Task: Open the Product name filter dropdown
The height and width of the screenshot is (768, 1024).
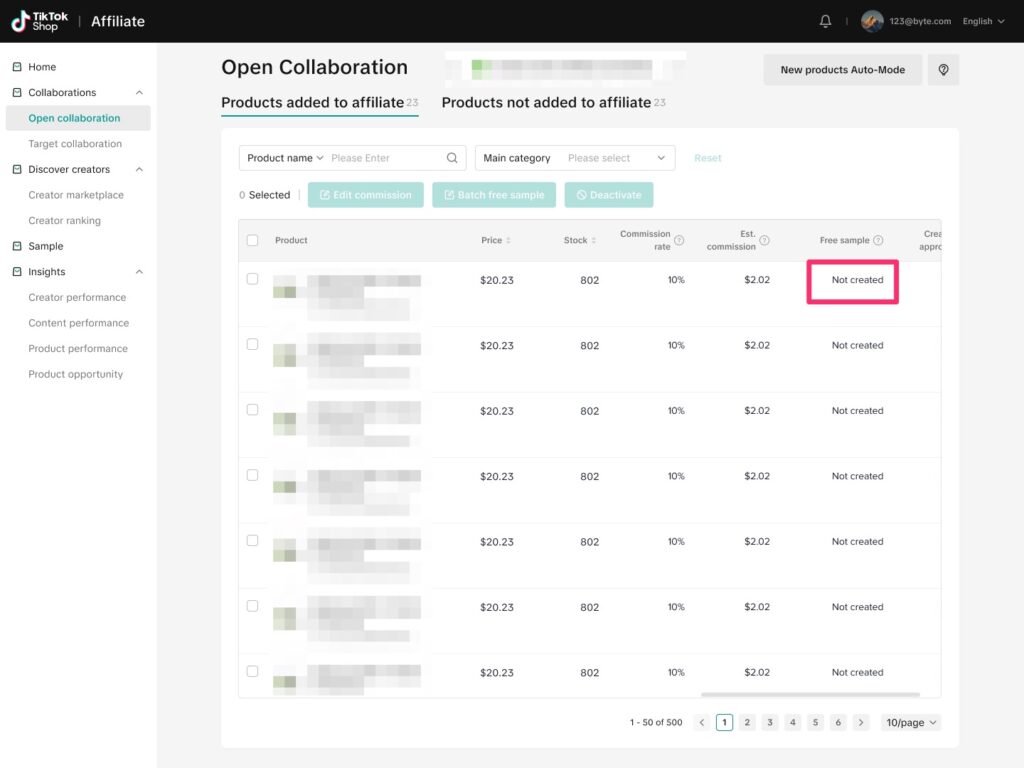Action: (285, 158)
